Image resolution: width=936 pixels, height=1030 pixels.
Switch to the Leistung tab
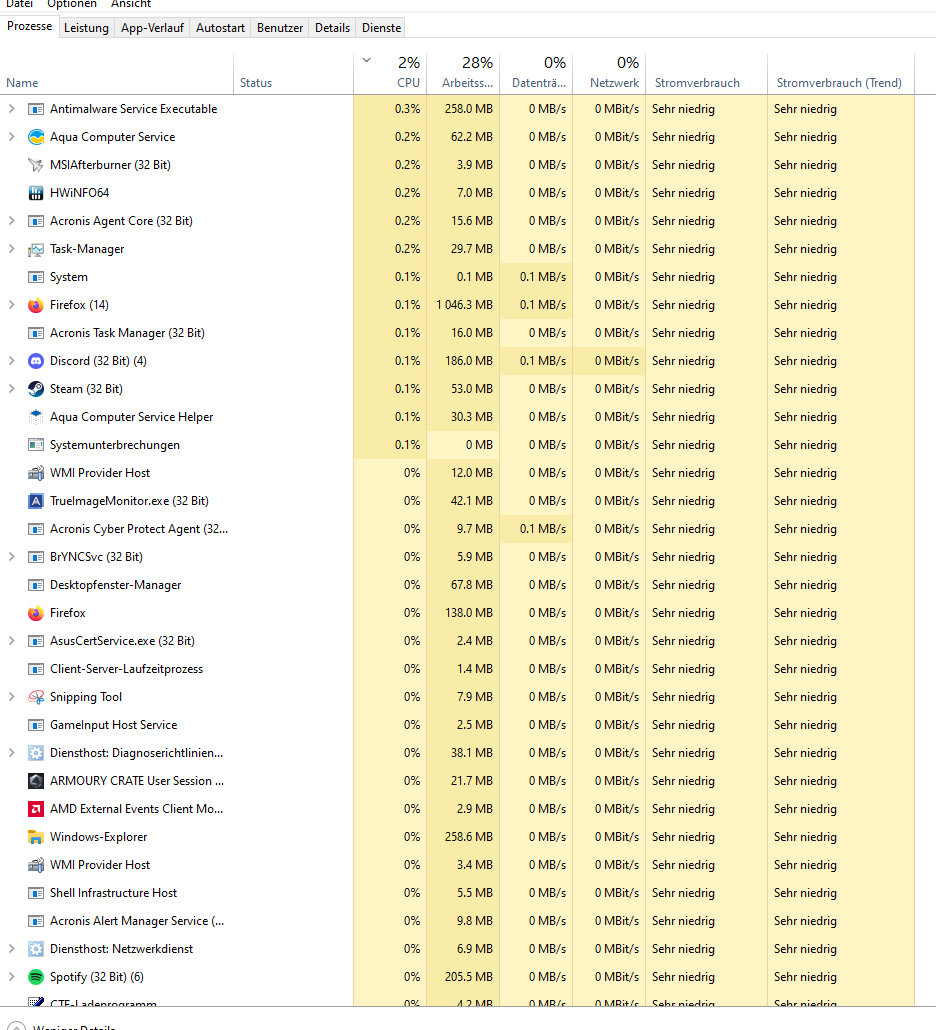click(x=86, y=28)
